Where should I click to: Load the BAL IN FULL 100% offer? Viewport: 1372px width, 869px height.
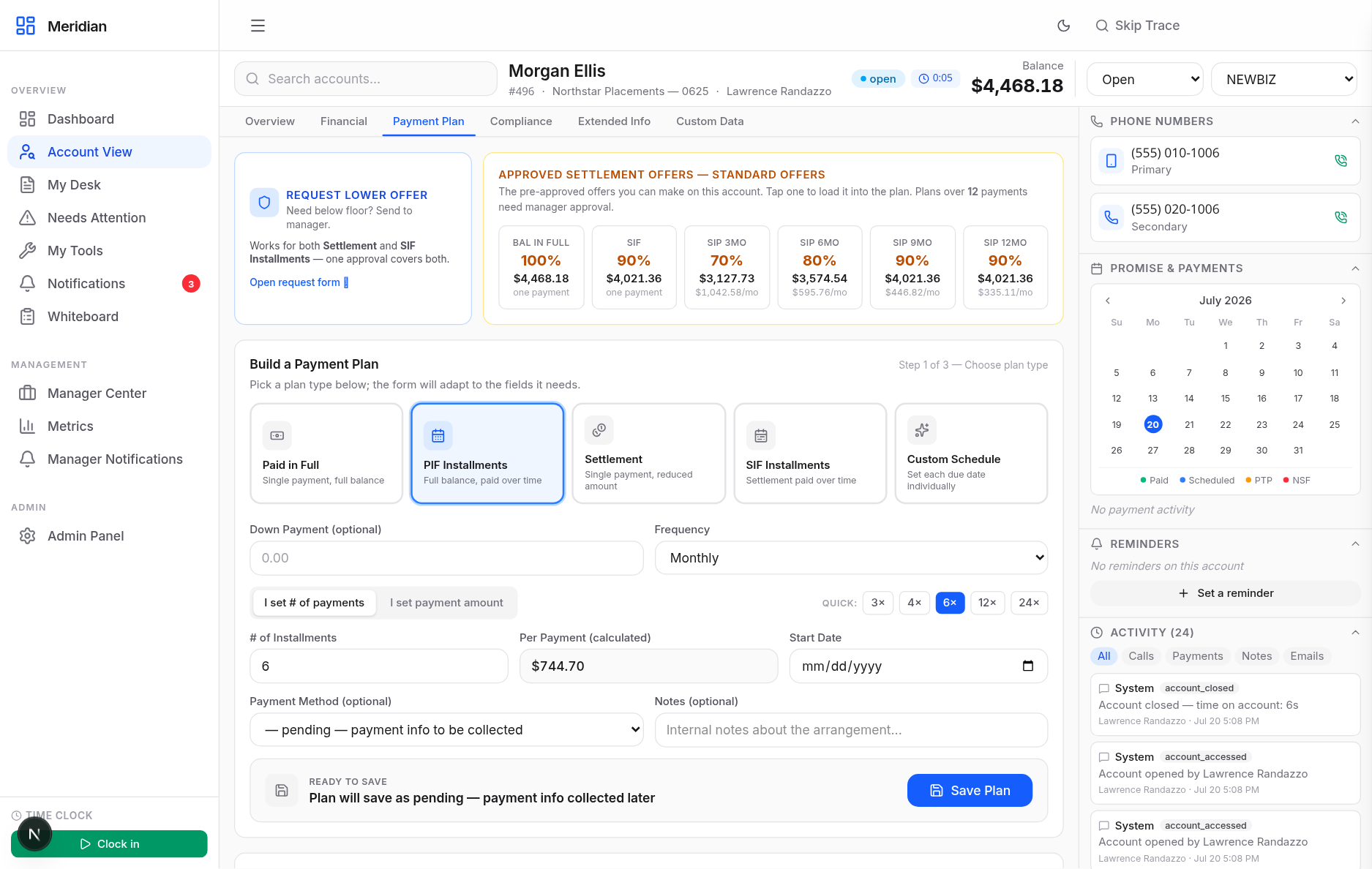point(541,268)
